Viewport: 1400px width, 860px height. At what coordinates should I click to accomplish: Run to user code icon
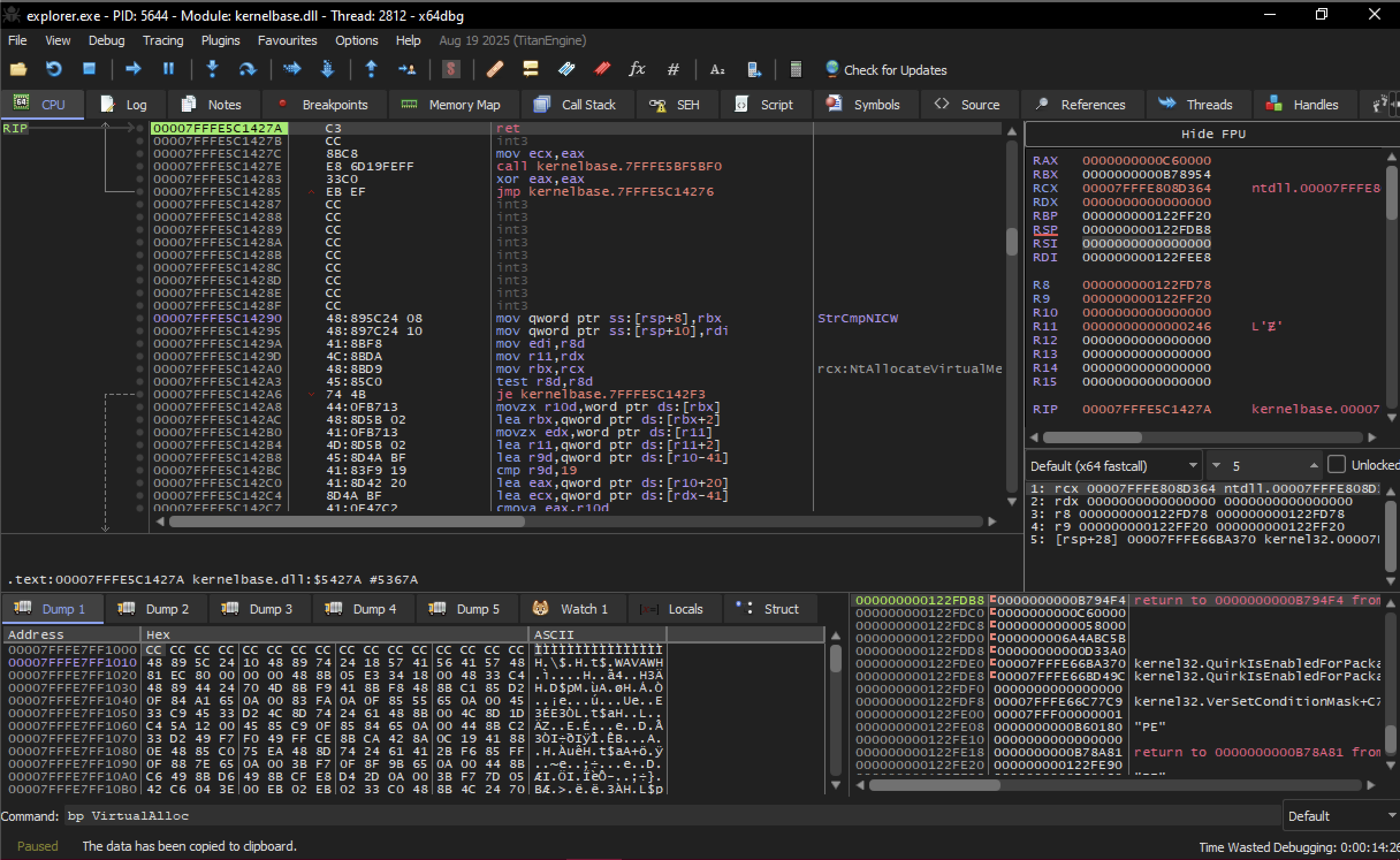(407, 70)
